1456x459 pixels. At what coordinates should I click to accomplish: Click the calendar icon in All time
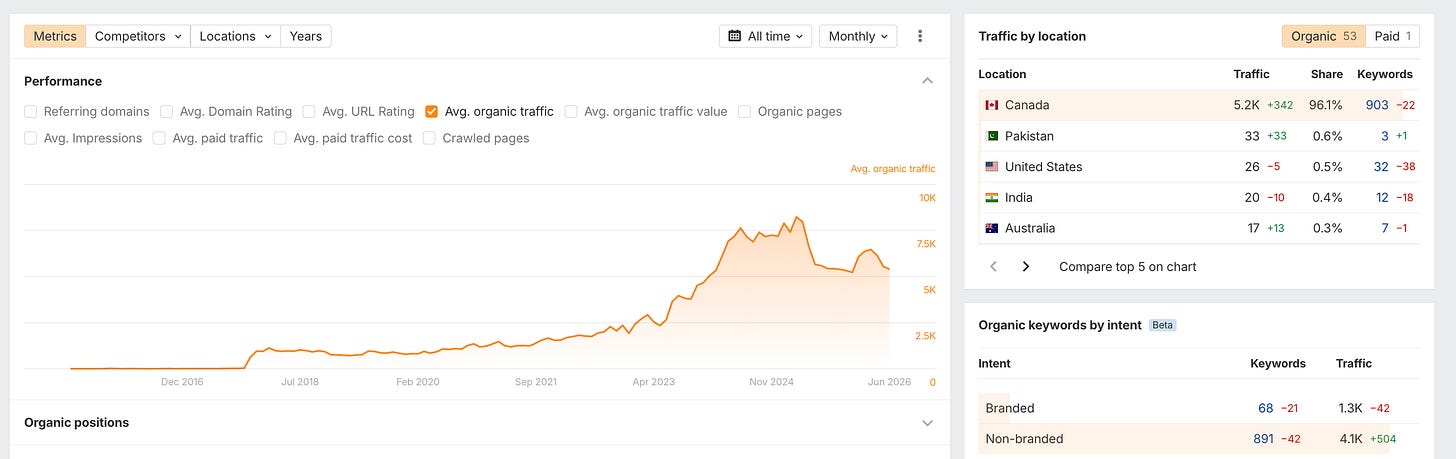click(735, 36)
